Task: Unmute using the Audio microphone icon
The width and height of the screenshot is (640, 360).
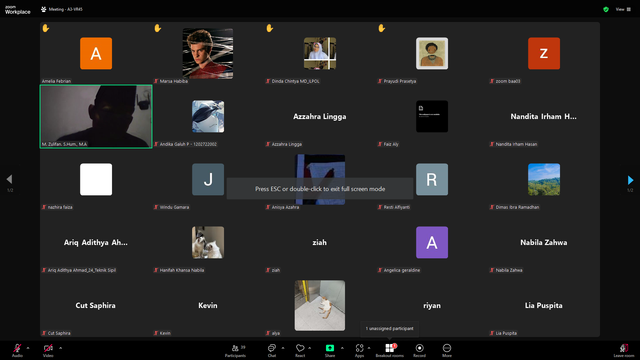Action: pos(17,349)
